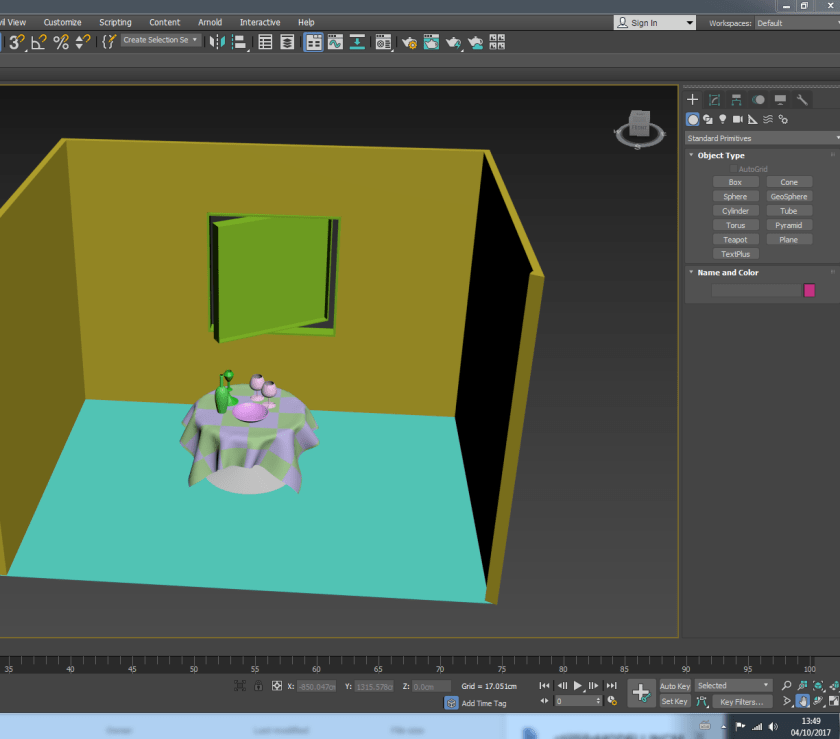This screenshot has height=739, width=840.
Task: Open the Arnold menu
Action: 210,22
